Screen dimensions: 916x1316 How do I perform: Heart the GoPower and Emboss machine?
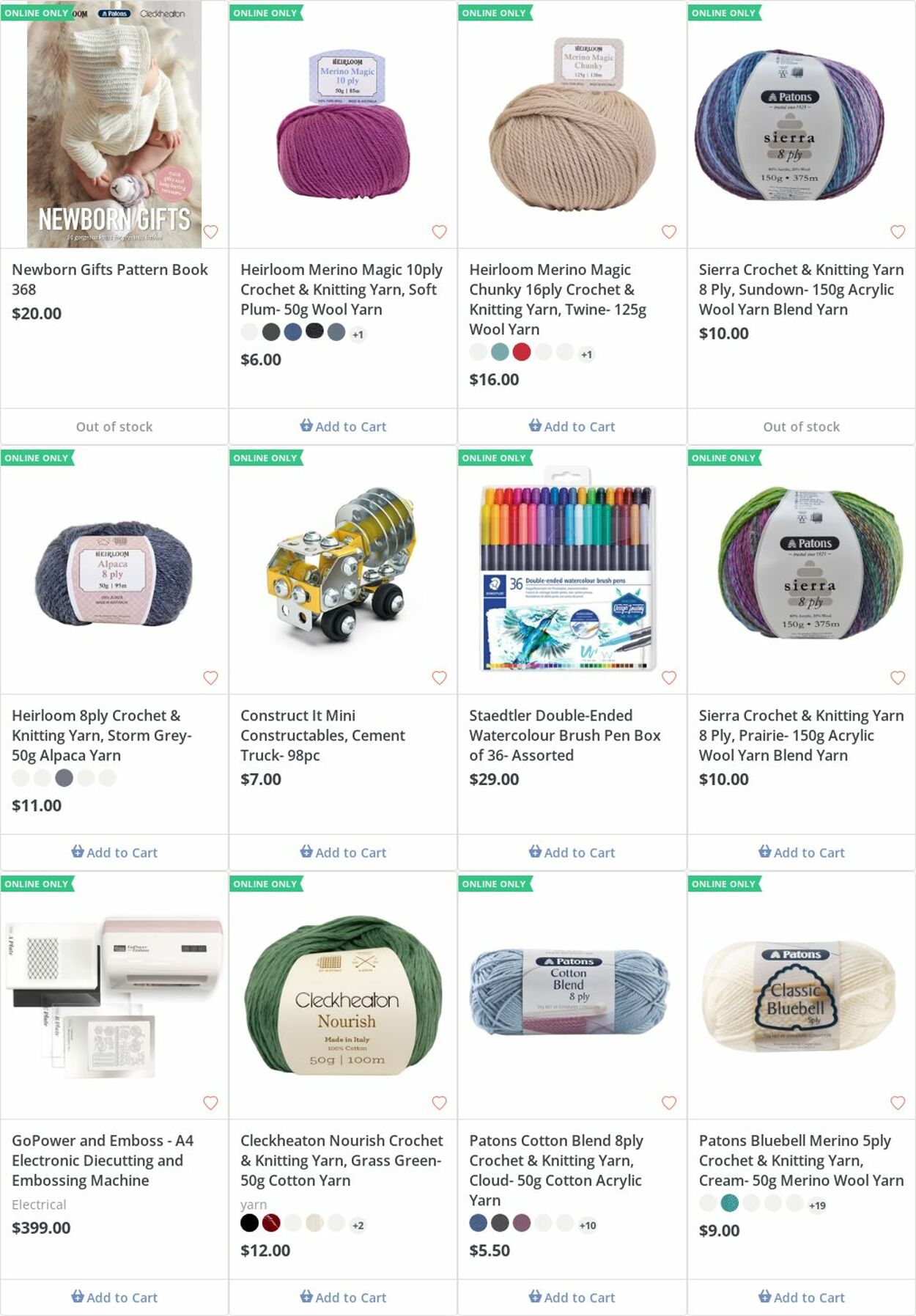pos(210,1103)
